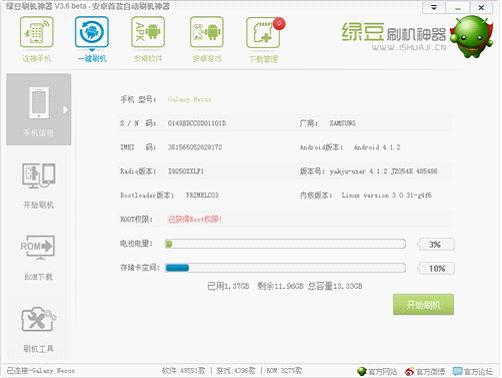Click the 3% battery percentage label
The height and width of the screenshot is (378, 502).
click(435, 244)
